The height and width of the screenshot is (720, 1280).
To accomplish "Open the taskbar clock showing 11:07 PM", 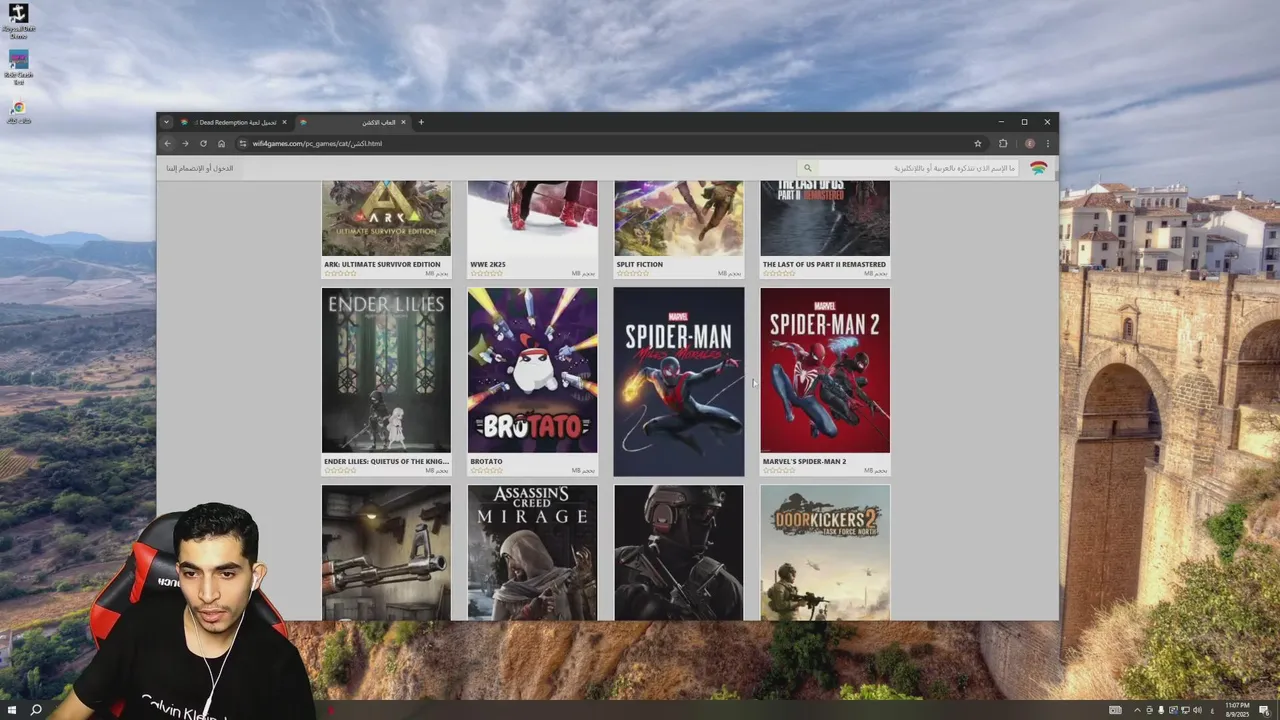I will 1238,710.
